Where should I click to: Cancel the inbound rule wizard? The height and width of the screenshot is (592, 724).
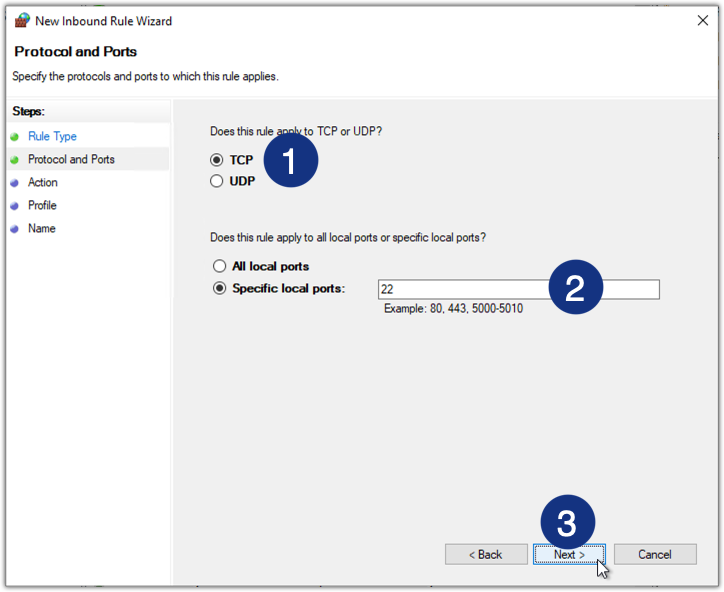[655, 554]
